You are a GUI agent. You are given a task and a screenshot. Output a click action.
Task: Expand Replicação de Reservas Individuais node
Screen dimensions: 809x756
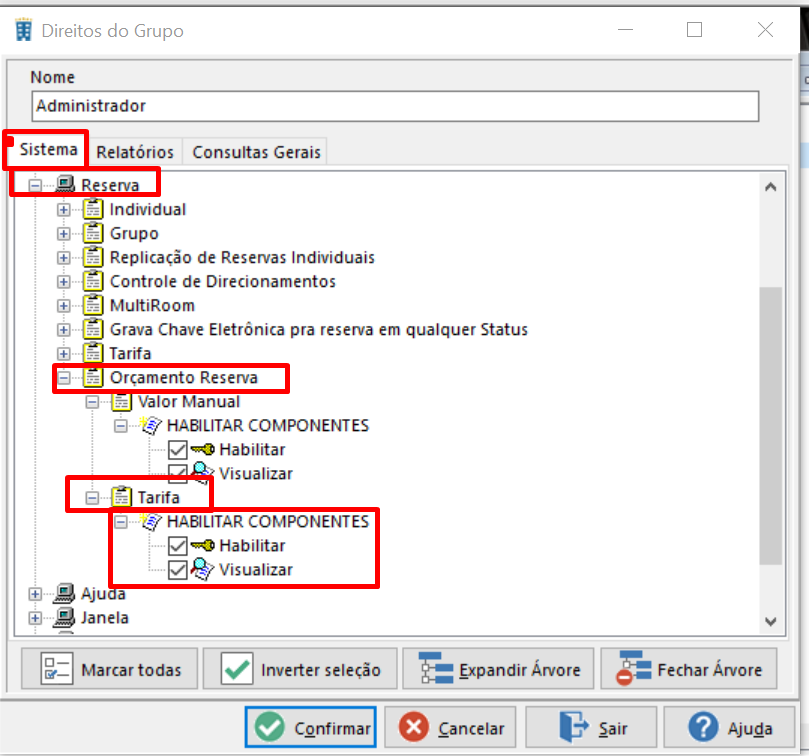tap(63, 258)
